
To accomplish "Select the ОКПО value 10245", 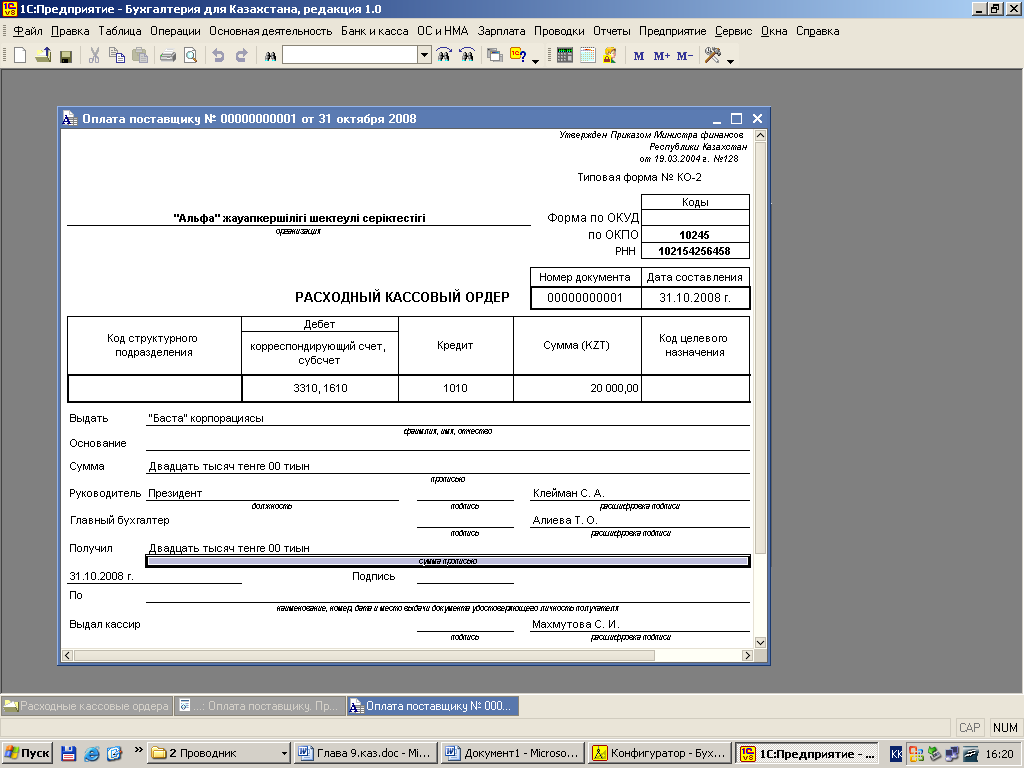I will (695, 234).
